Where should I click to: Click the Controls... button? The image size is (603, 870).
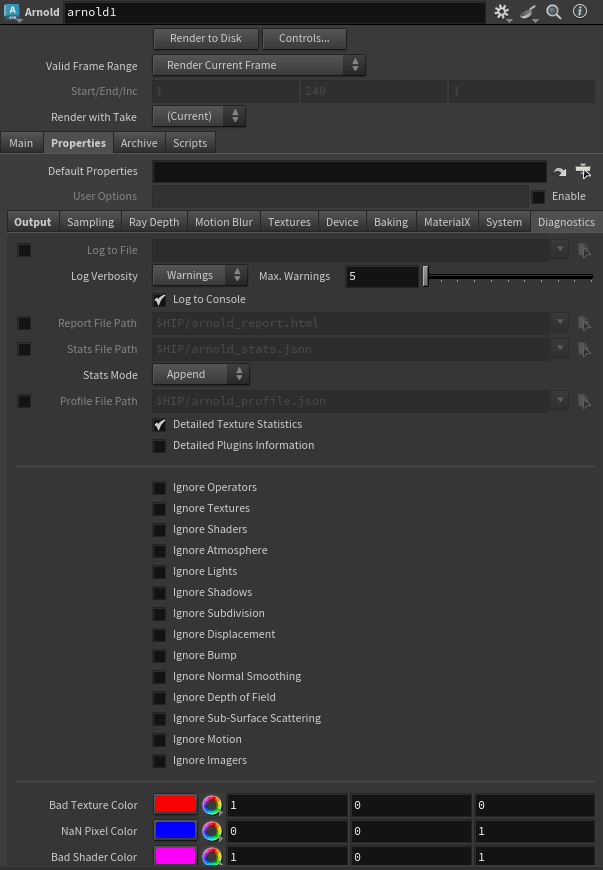pyautogui.click(x=304, y=39)
